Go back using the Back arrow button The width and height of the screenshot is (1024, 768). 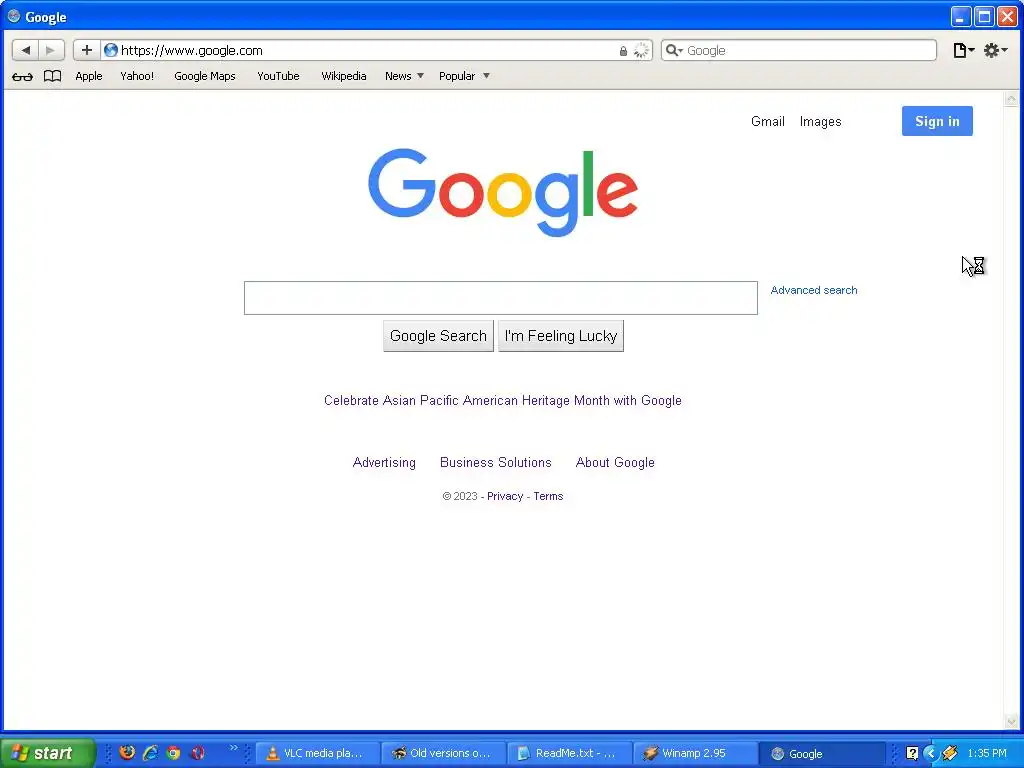tap(25, 50)
